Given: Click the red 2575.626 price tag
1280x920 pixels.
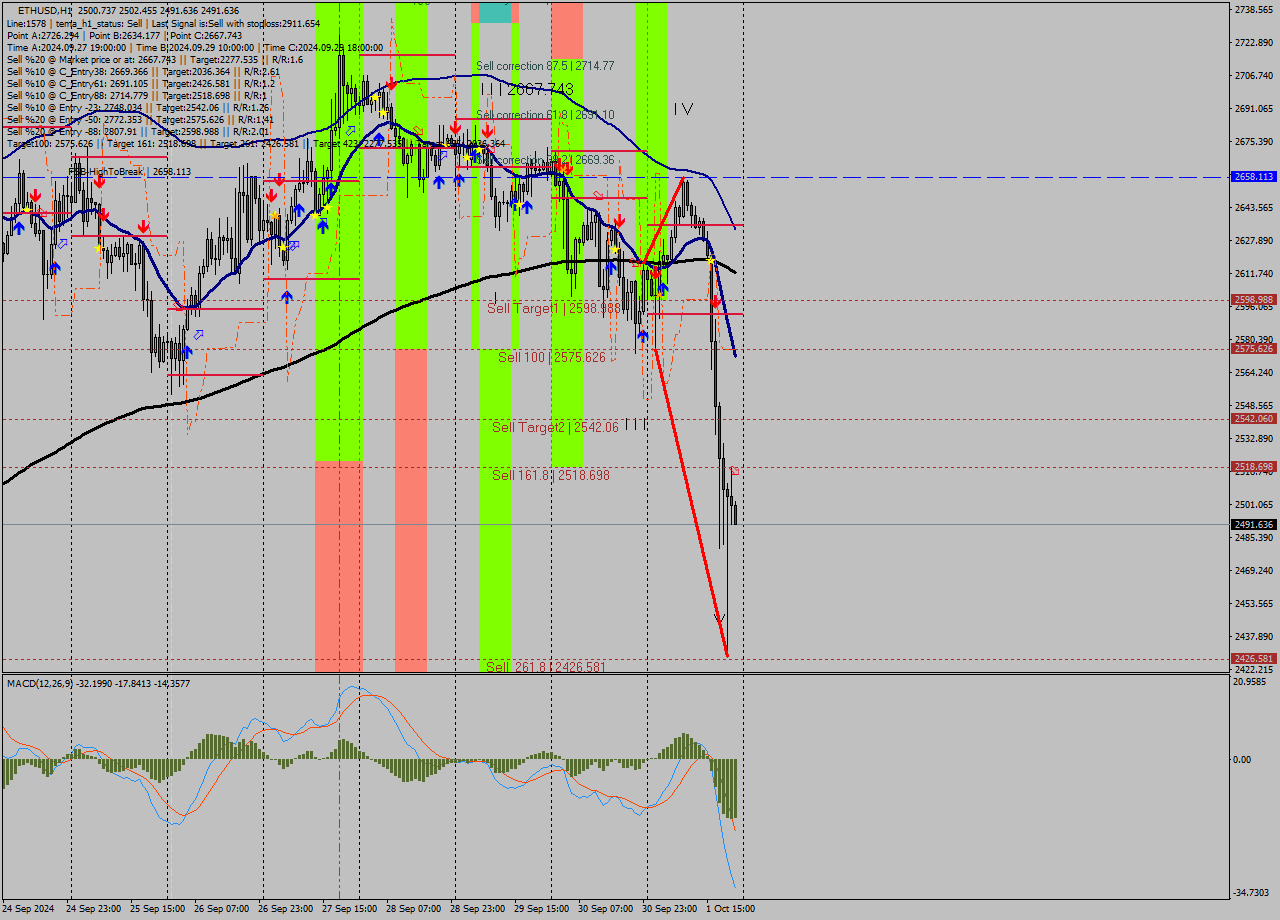Looking at the screenshot, I should [x=1254, y=348].
